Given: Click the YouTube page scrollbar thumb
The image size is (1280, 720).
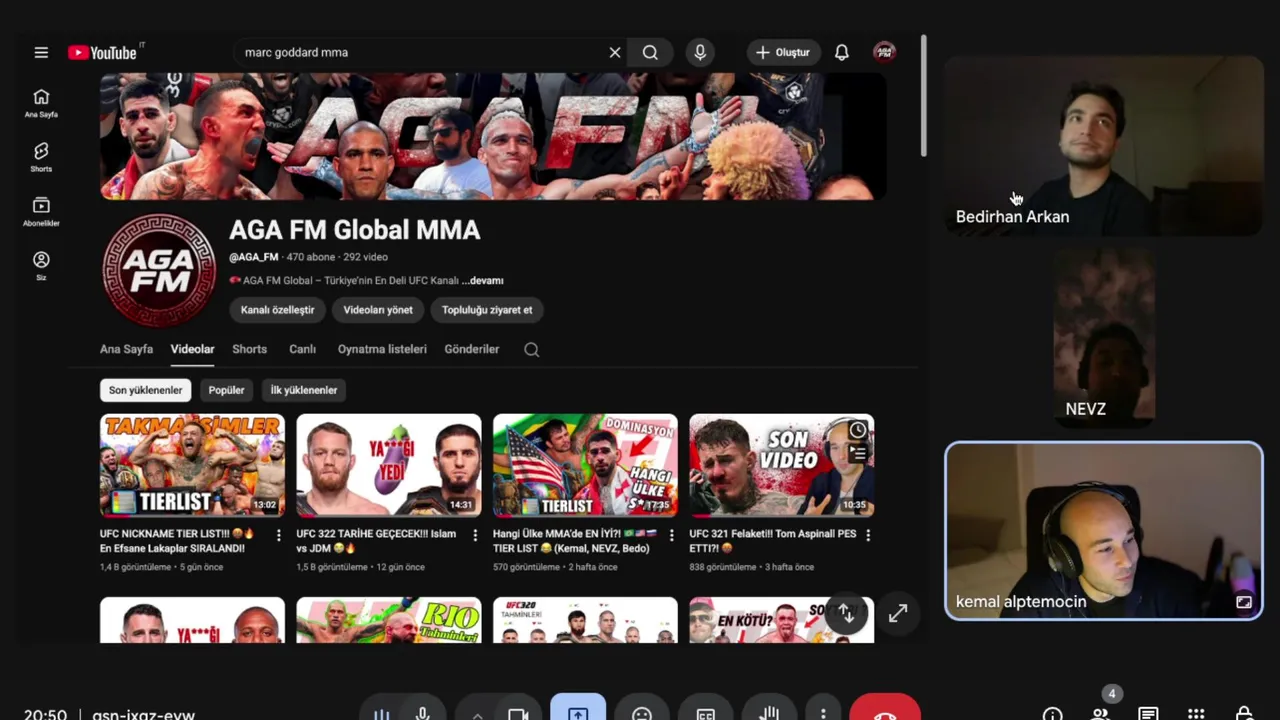Looking at the screenshot, I should pos(924,96).
